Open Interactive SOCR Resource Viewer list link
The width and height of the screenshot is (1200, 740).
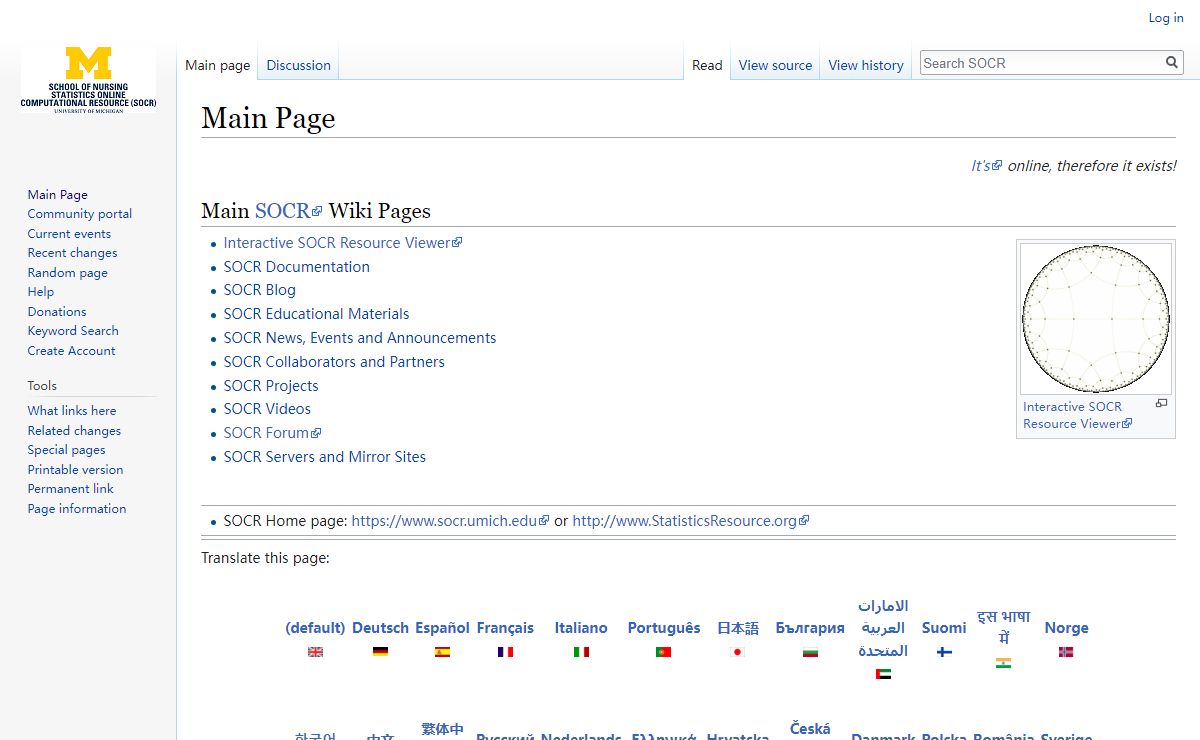coord(342,243)
